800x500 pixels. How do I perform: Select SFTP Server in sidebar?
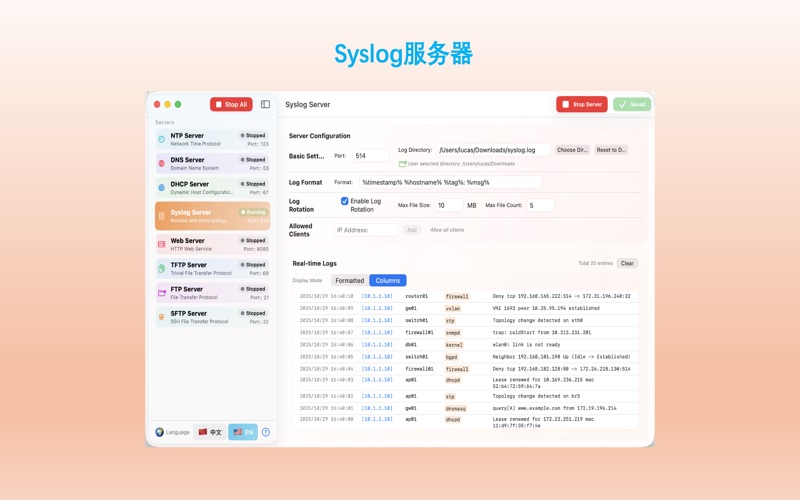pyautogui.click(x=213, y=317)
